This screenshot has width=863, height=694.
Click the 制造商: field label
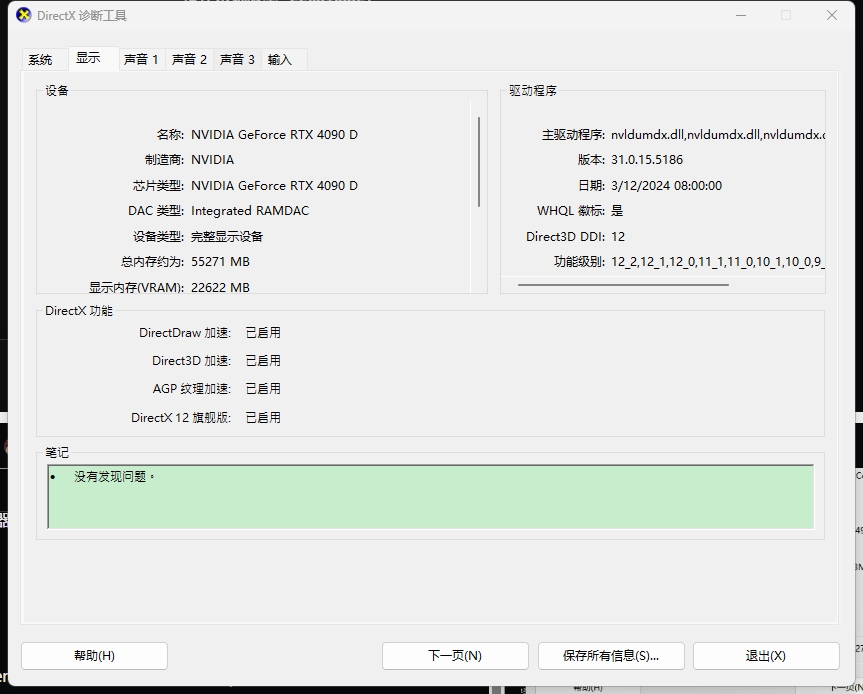(164, 160)
